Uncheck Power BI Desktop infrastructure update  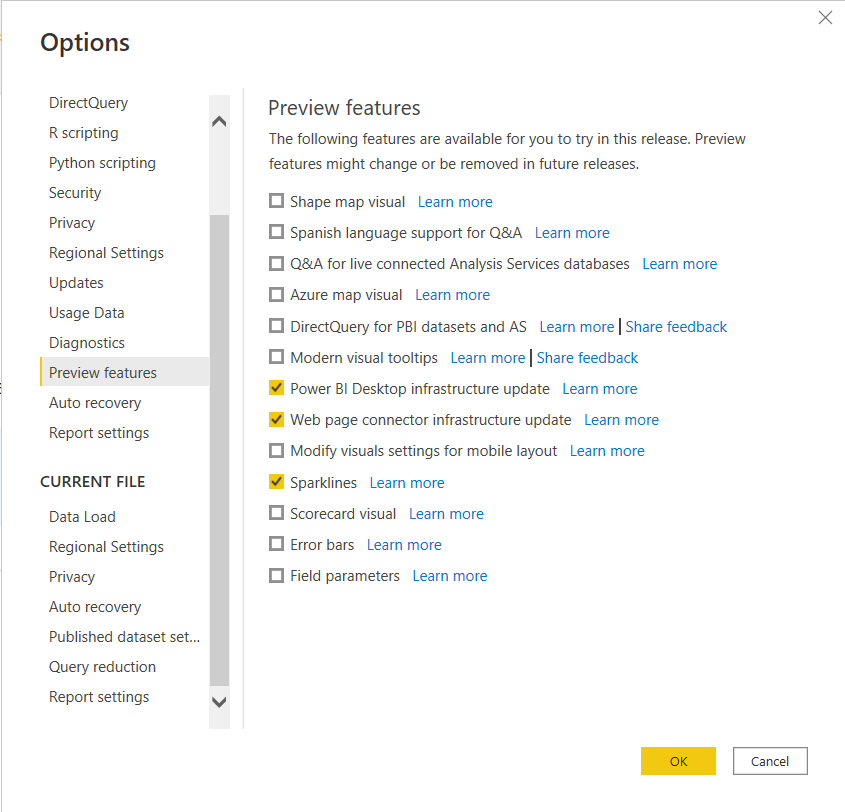276,388
